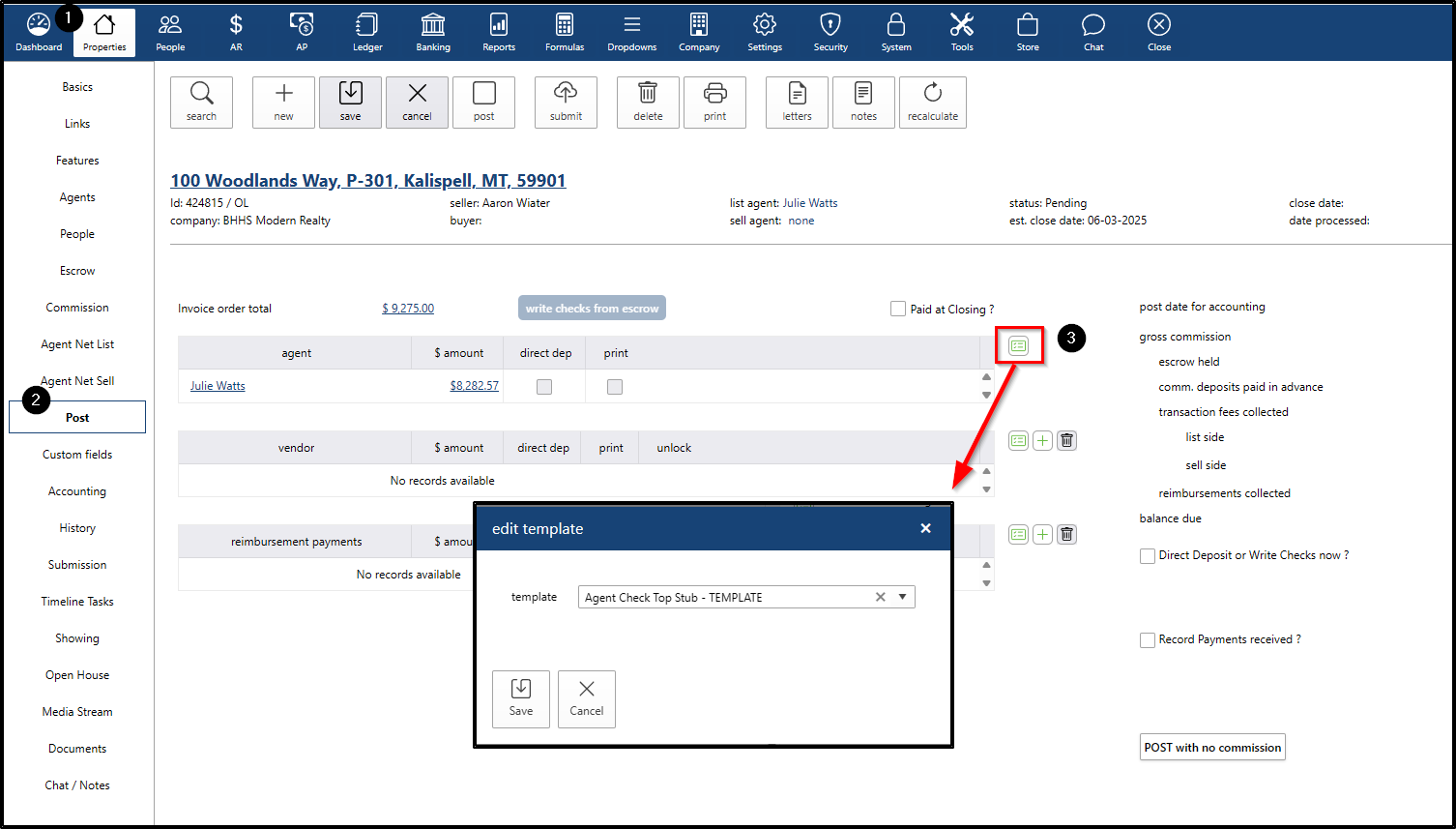The image size is (1456, 829).
Task: Open the Security shield module
Action: coord(830,33)
